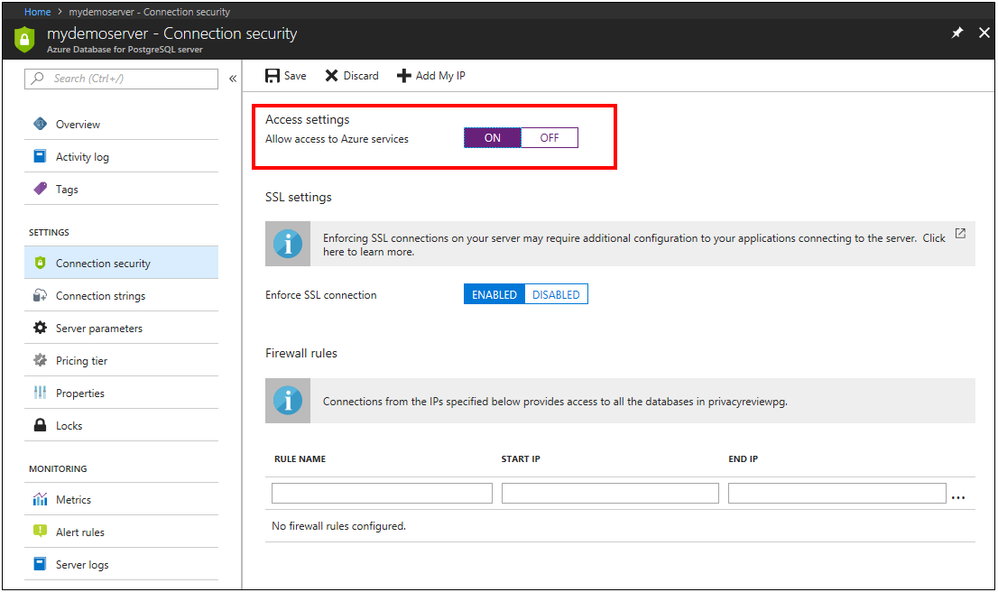Image resolution: width=998 pixels, height=593 pixels.
Task: Open the Server logs page
Action: coord(121,564)
